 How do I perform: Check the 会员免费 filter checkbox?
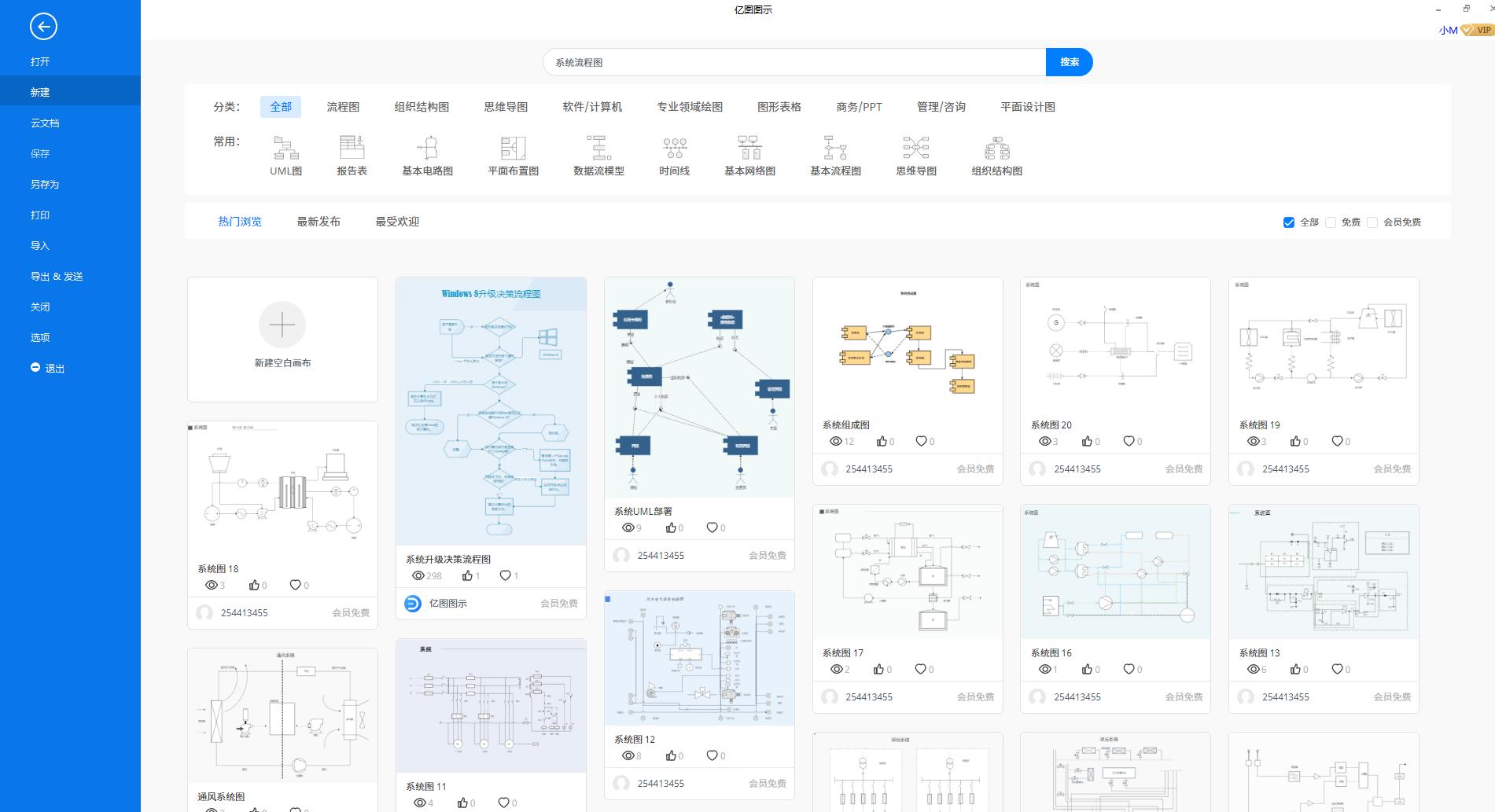coord(1372,222)
